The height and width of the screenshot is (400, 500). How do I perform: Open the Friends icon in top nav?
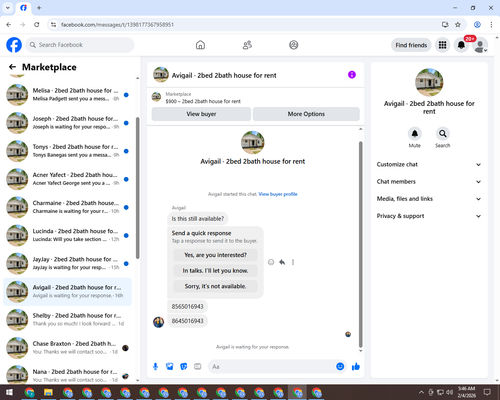coord(247,45)
